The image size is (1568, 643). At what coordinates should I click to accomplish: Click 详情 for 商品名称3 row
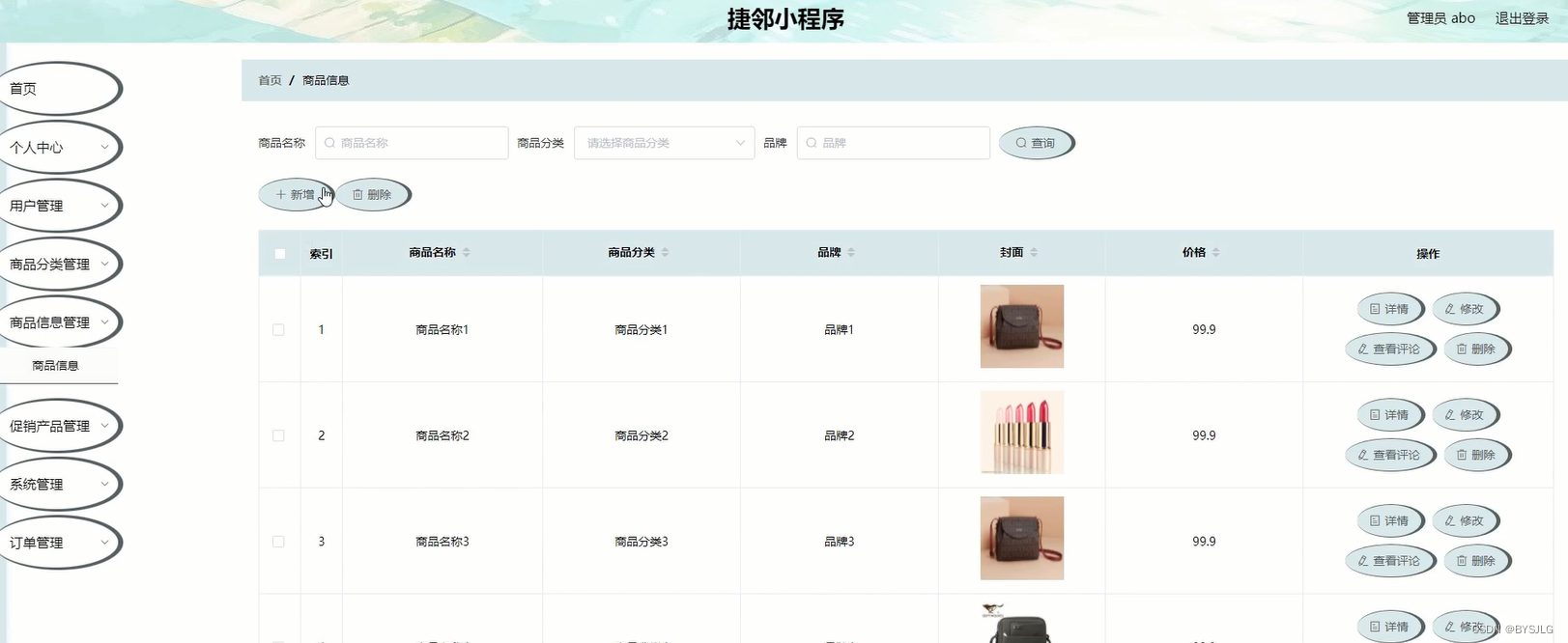coord(1390,521)
